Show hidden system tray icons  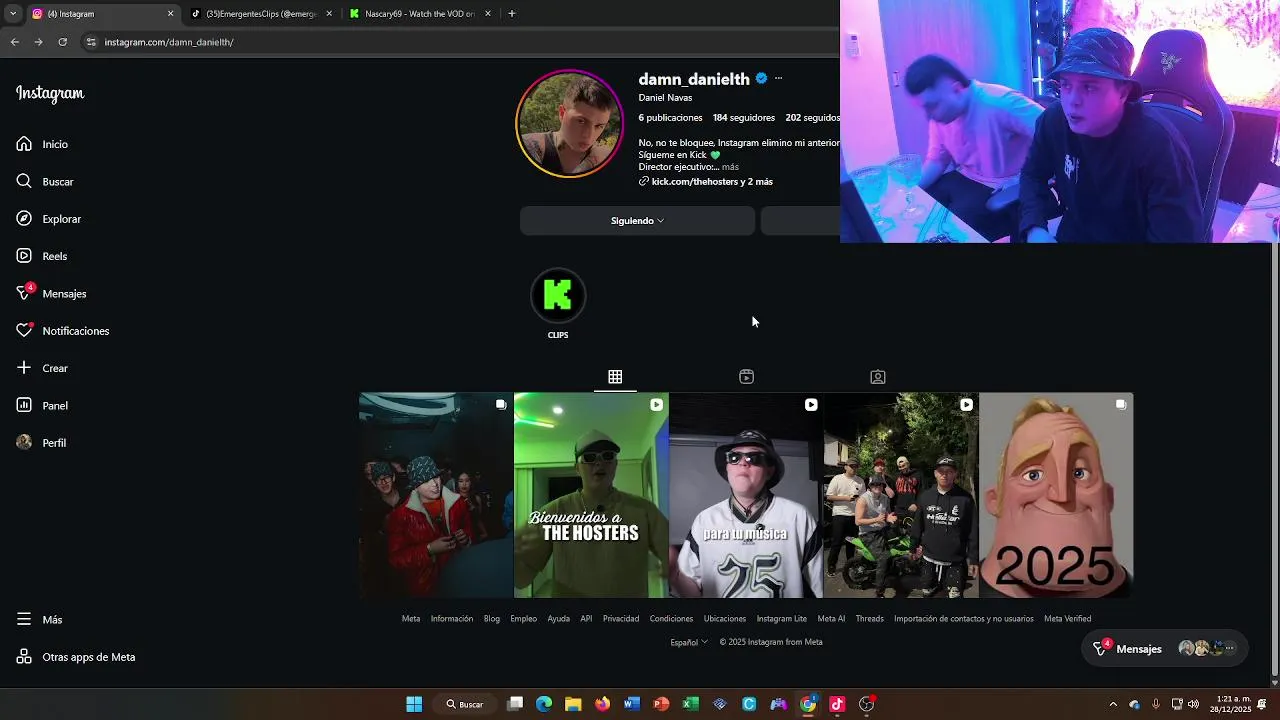pyautogui.click(x=1113, y=704)
